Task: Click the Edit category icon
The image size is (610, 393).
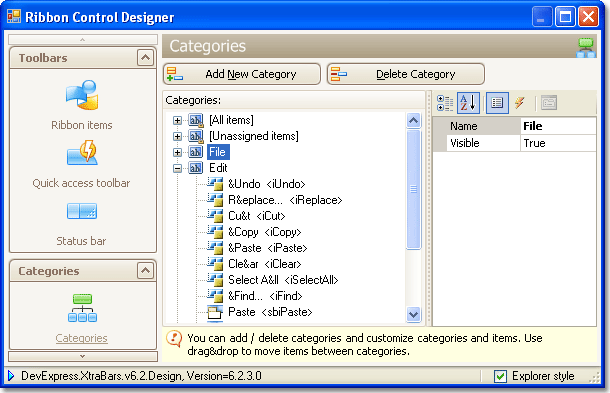Action: [196, 168]
